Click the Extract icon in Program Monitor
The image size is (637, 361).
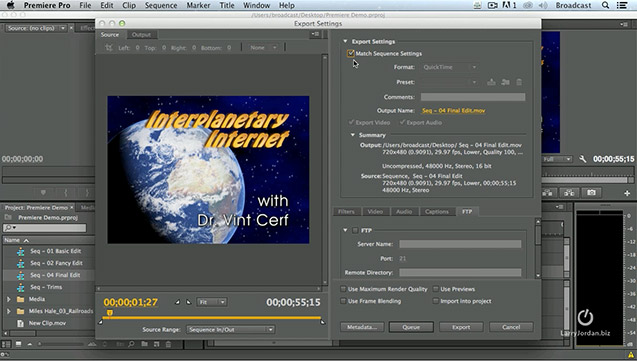tap(569, 192)
